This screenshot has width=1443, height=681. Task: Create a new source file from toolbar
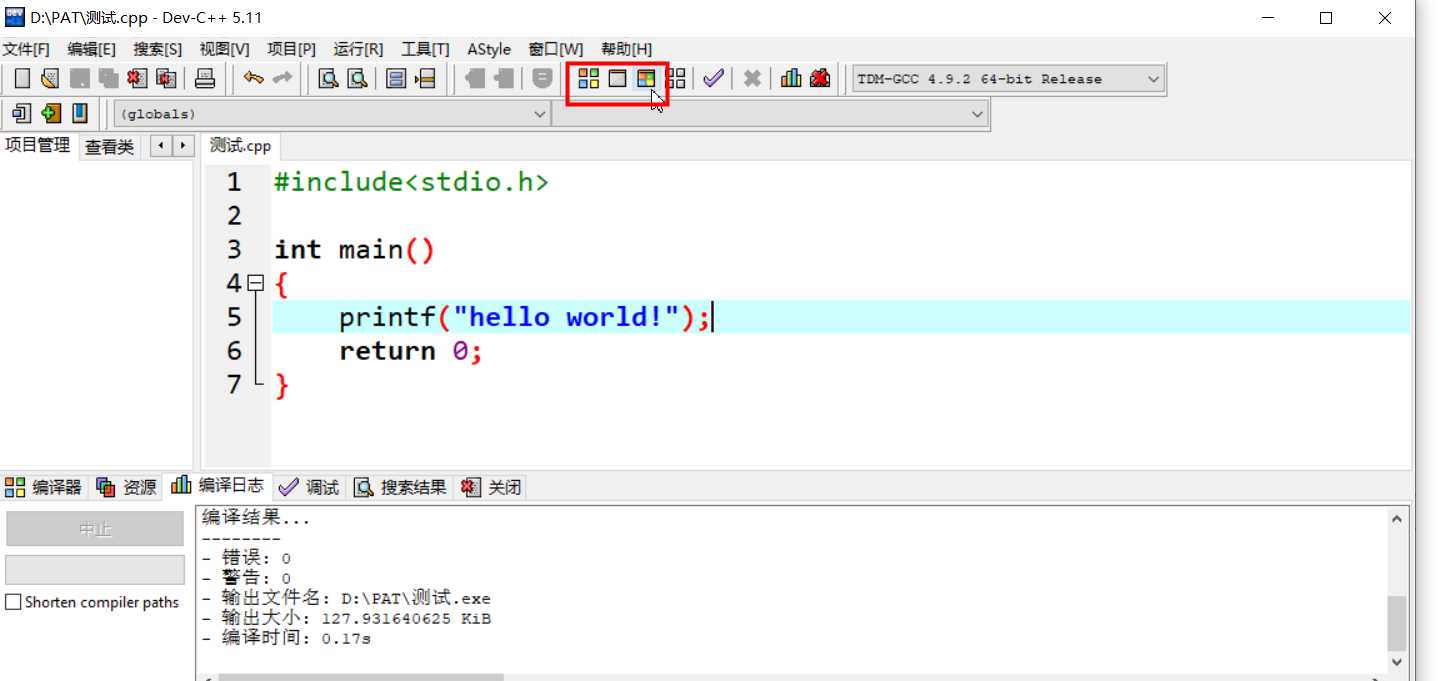click(22, 78)
